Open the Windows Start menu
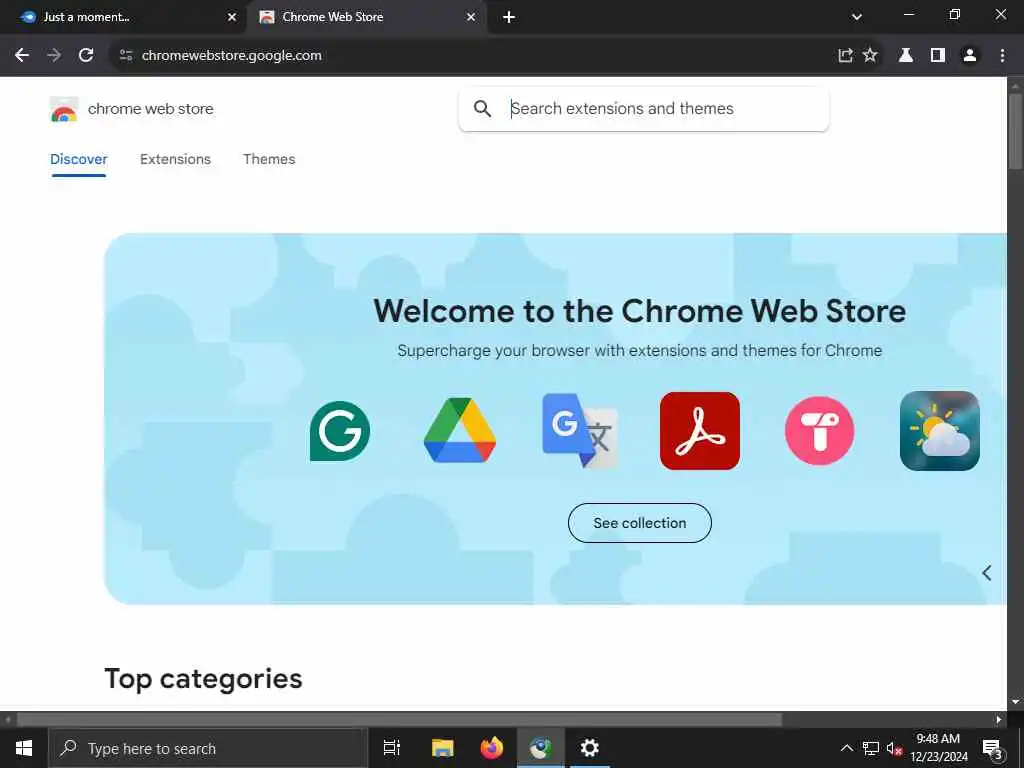This screenshot has width=1024, height=768. tap(24, 748)
